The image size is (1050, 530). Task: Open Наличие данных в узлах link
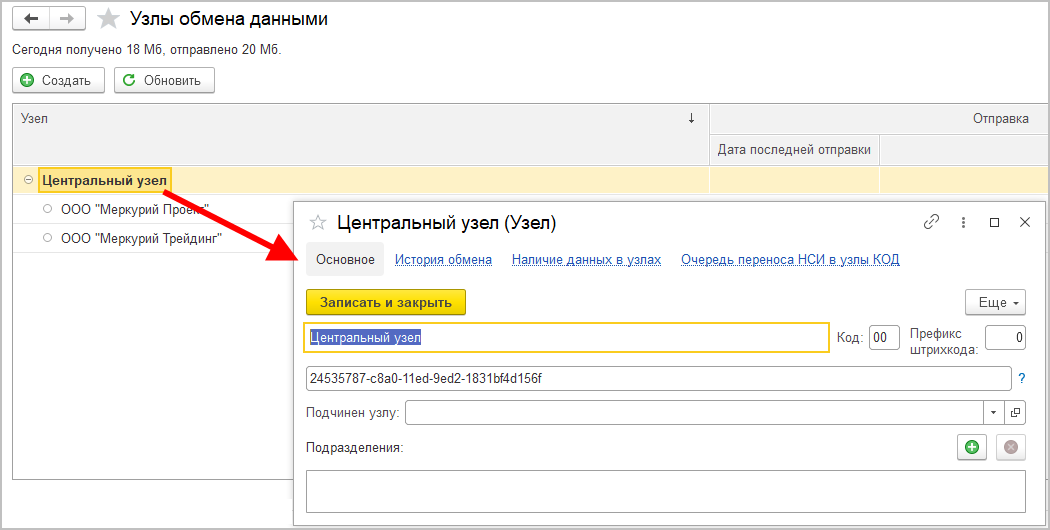point(586,259)
